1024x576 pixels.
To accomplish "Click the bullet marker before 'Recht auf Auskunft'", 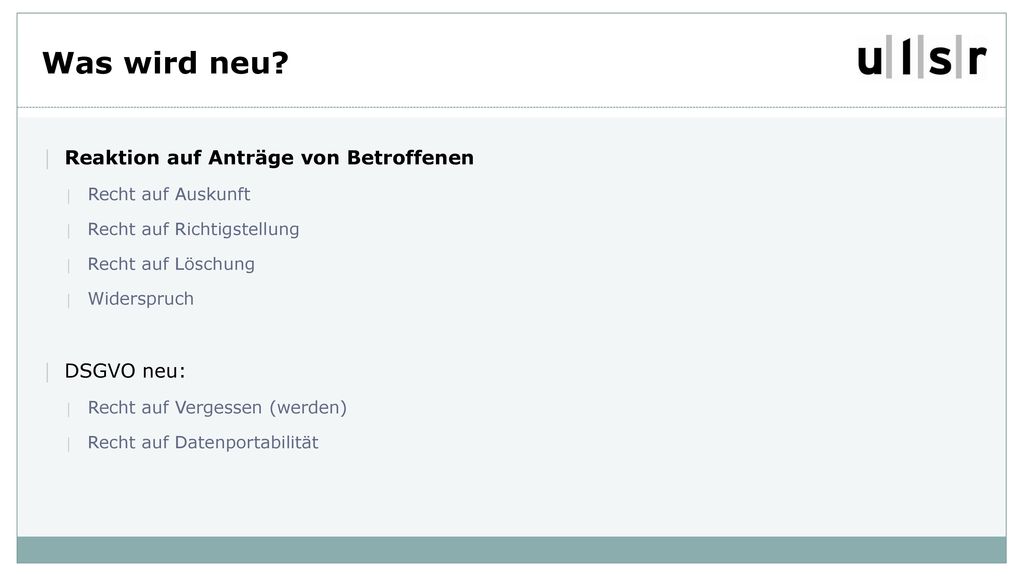I will [69, 195].
